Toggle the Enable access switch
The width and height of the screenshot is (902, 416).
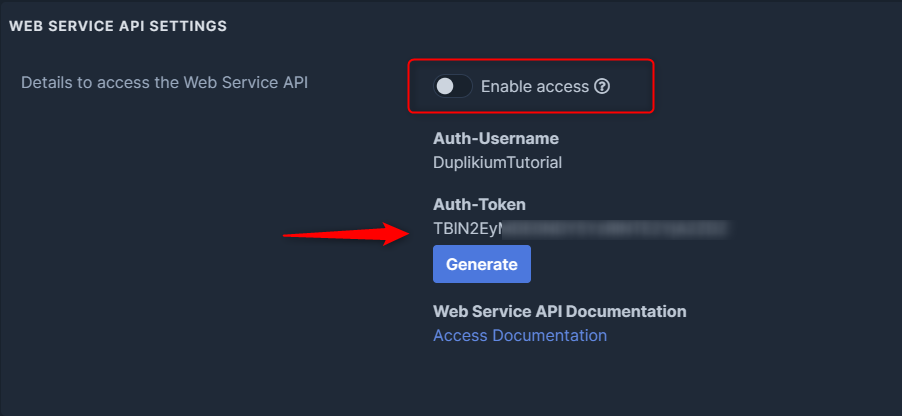[x=452, y=87]
